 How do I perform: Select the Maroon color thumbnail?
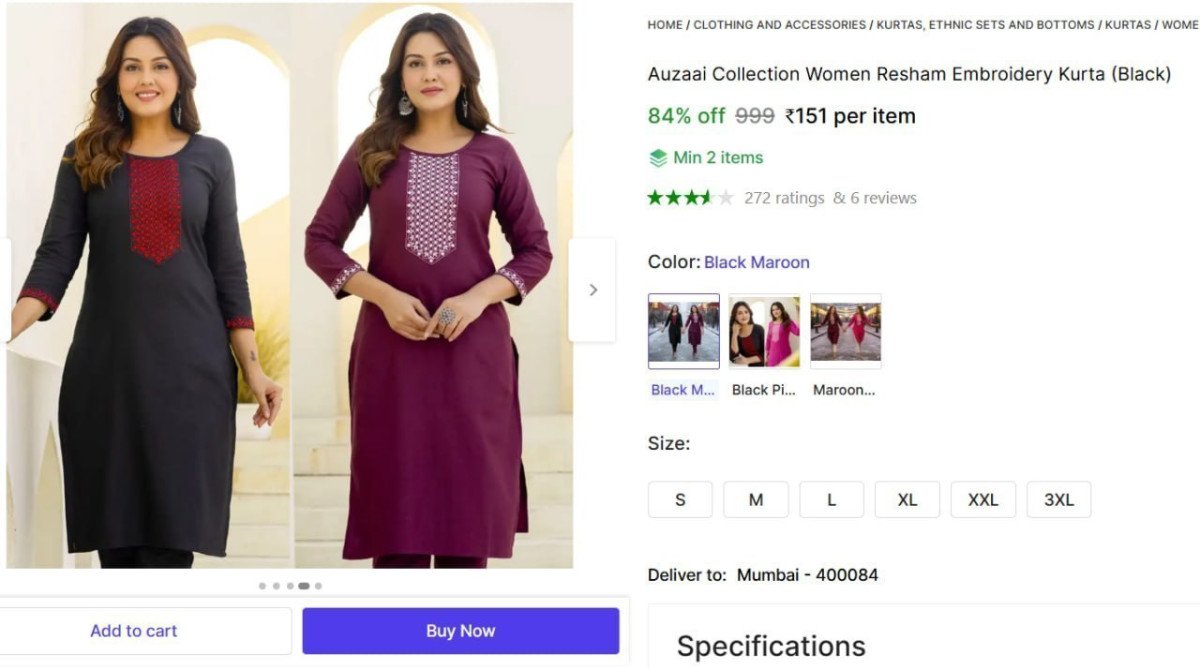click(845, 331)
